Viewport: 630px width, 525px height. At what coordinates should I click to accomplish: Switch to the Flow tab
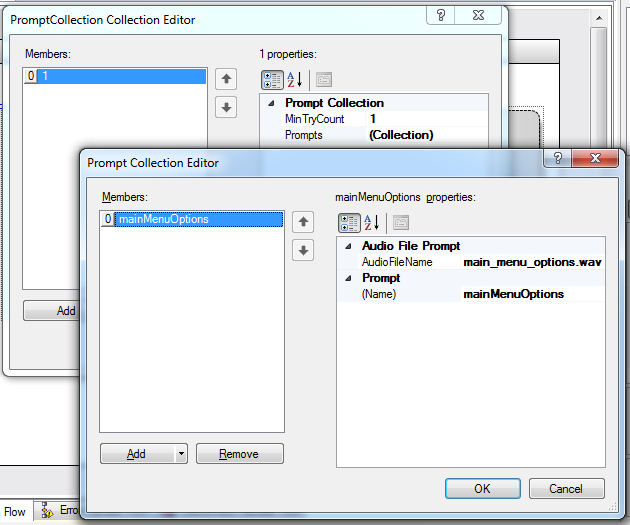click(x=15, y=512)
